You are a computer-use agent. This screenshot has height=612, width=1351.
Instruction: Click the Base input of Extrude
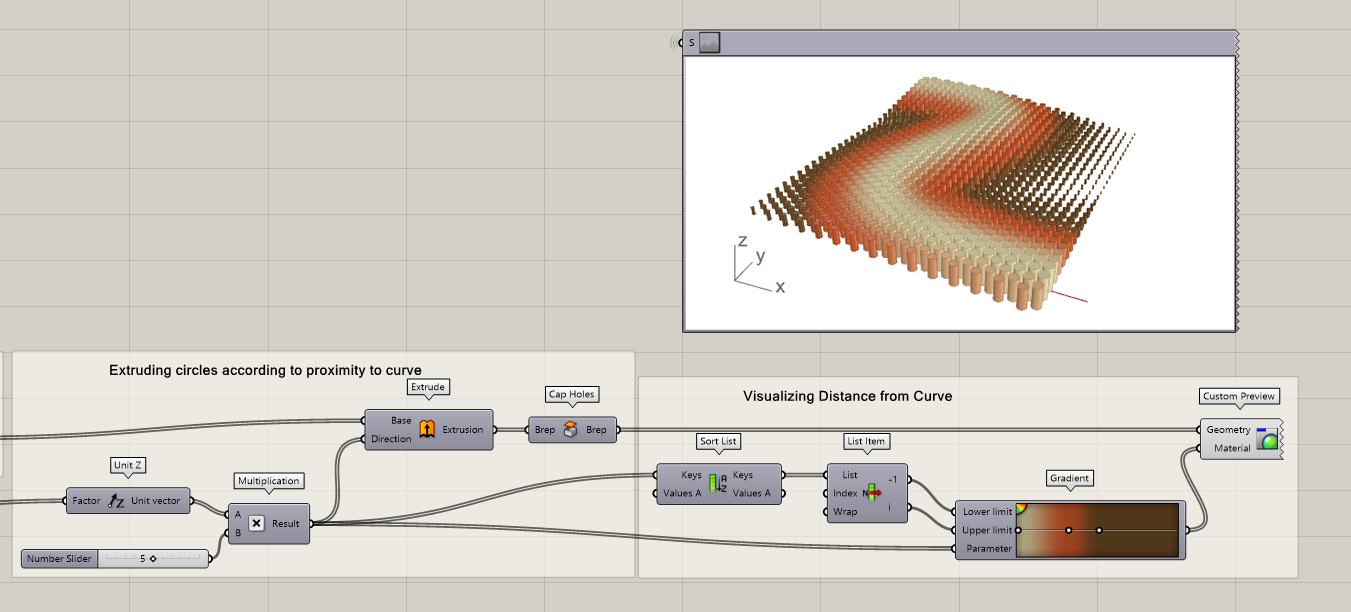tap(401, 421)
